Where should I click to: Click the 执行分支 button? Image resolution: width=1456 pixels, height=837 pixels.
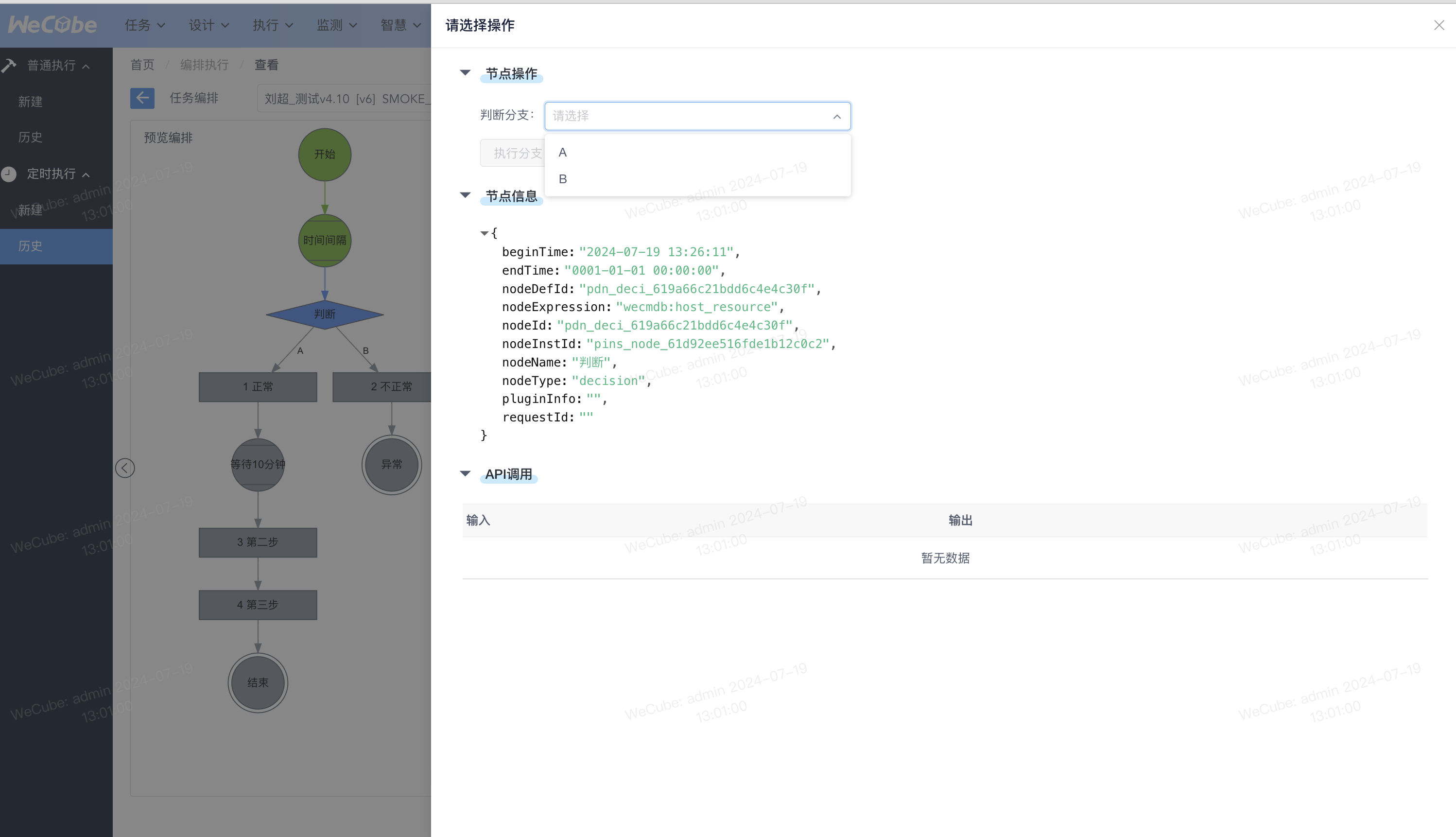(513, 153)
